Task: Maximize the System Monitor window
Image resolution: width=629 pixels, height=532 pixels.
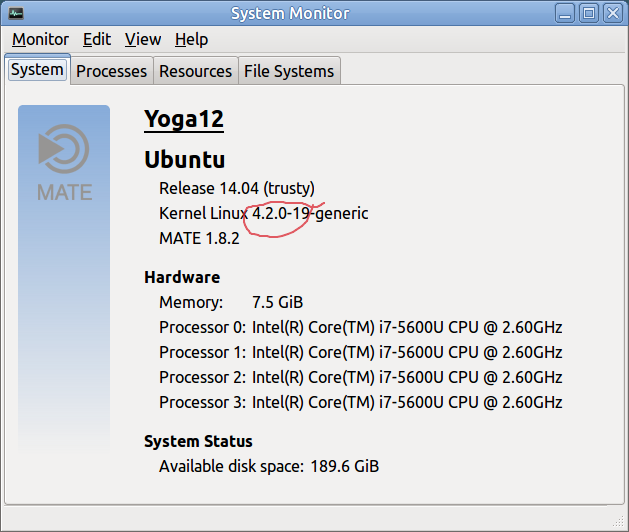Action: tap(589, 13)
